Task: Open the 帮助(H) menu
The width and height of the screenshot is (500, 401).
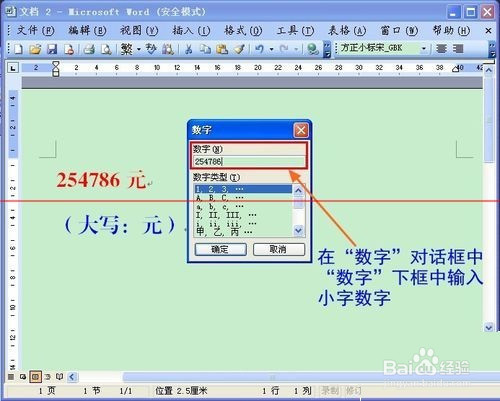Action: pos(451,31)
